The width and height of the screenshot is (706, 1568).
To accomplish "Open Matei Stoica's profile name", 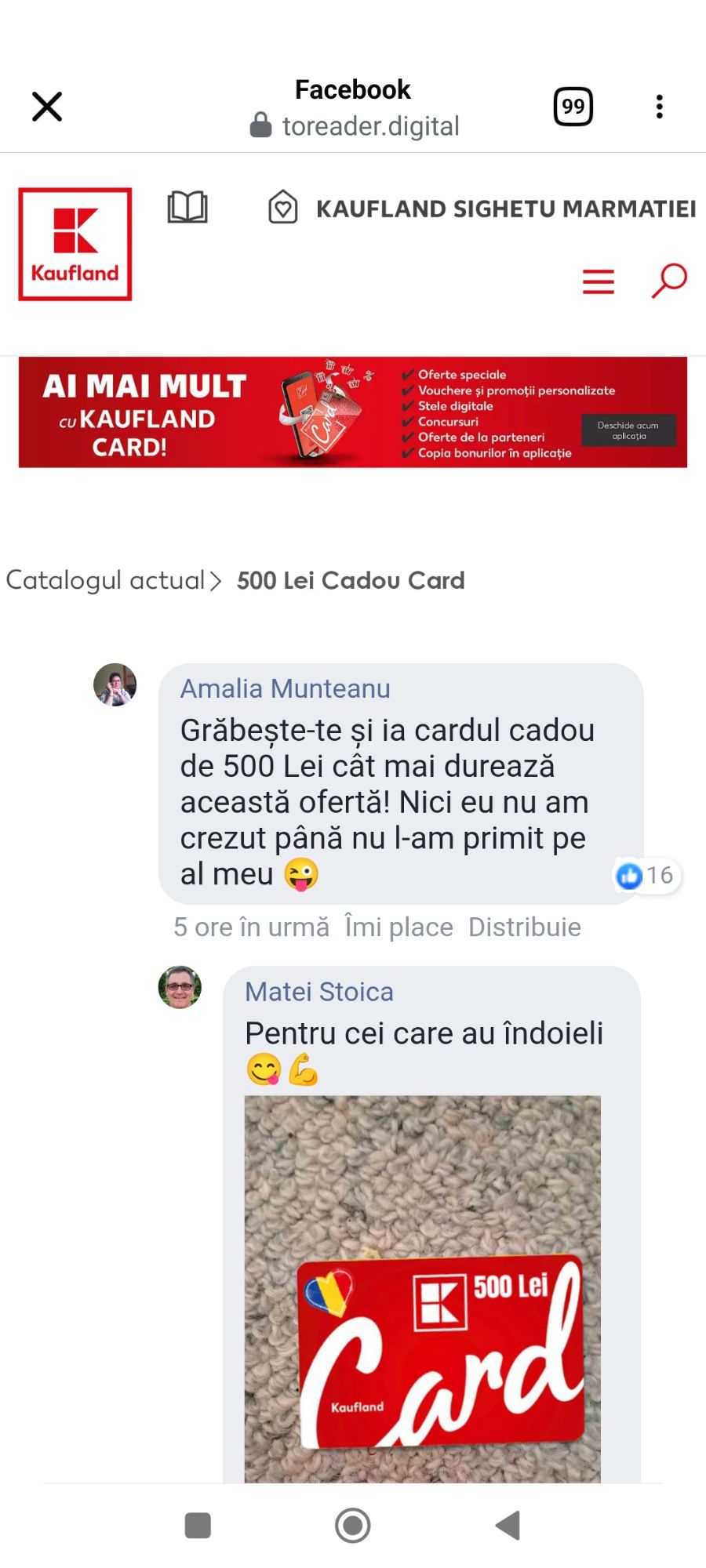I will pos(319,992).
